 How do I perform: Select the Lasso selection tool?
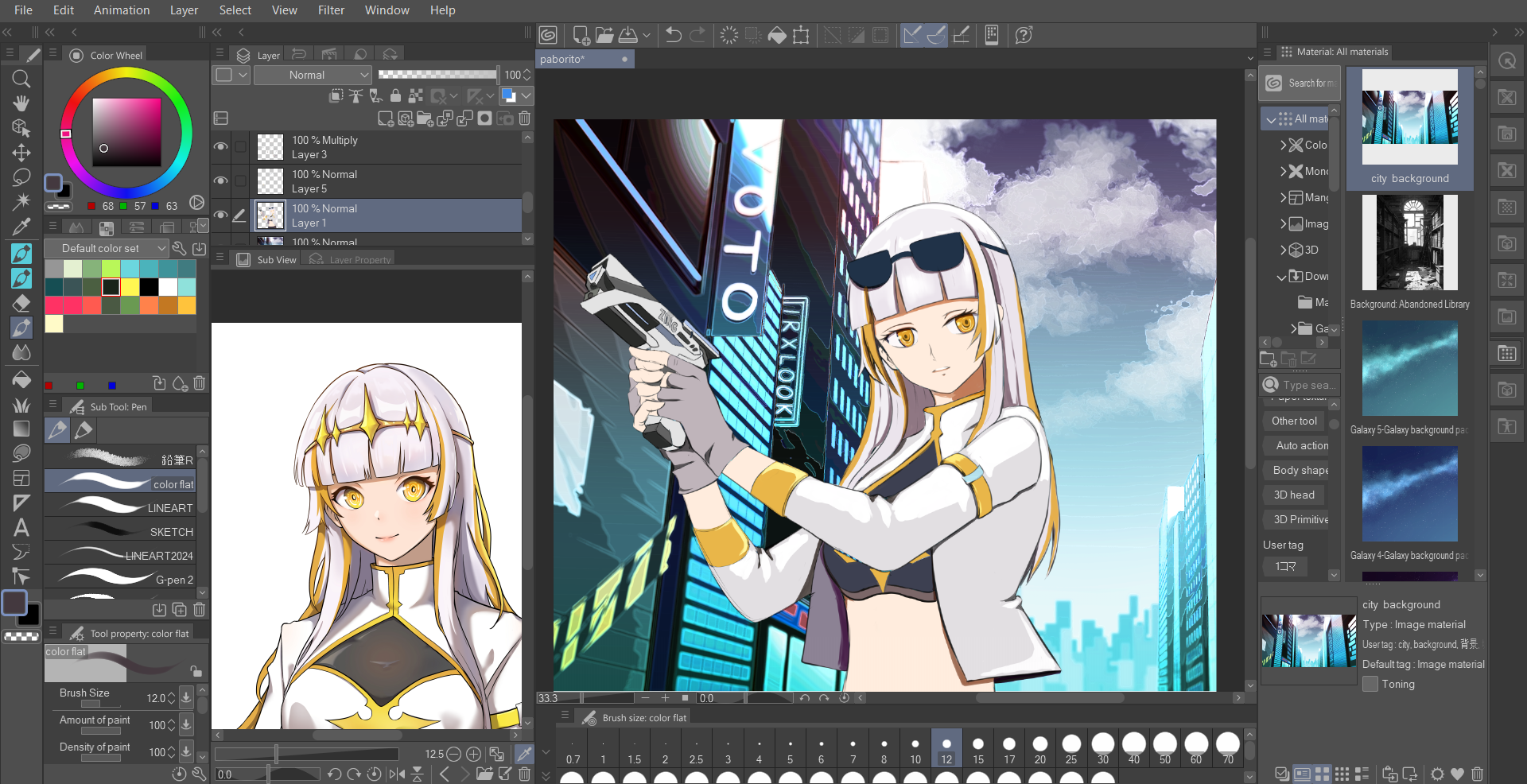click(x=21, y=177)
